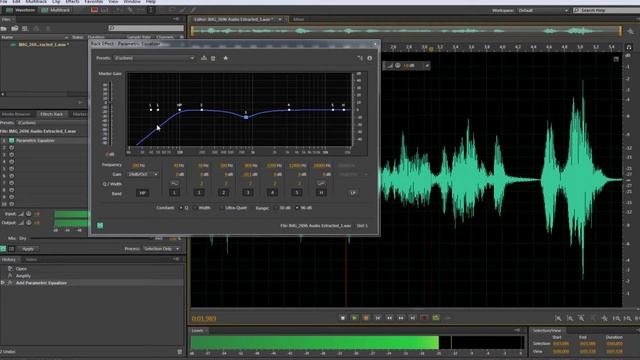Viewport: 640px width, 360px height.
Task: Click the Fast Forward transport button
Action: 401,318
